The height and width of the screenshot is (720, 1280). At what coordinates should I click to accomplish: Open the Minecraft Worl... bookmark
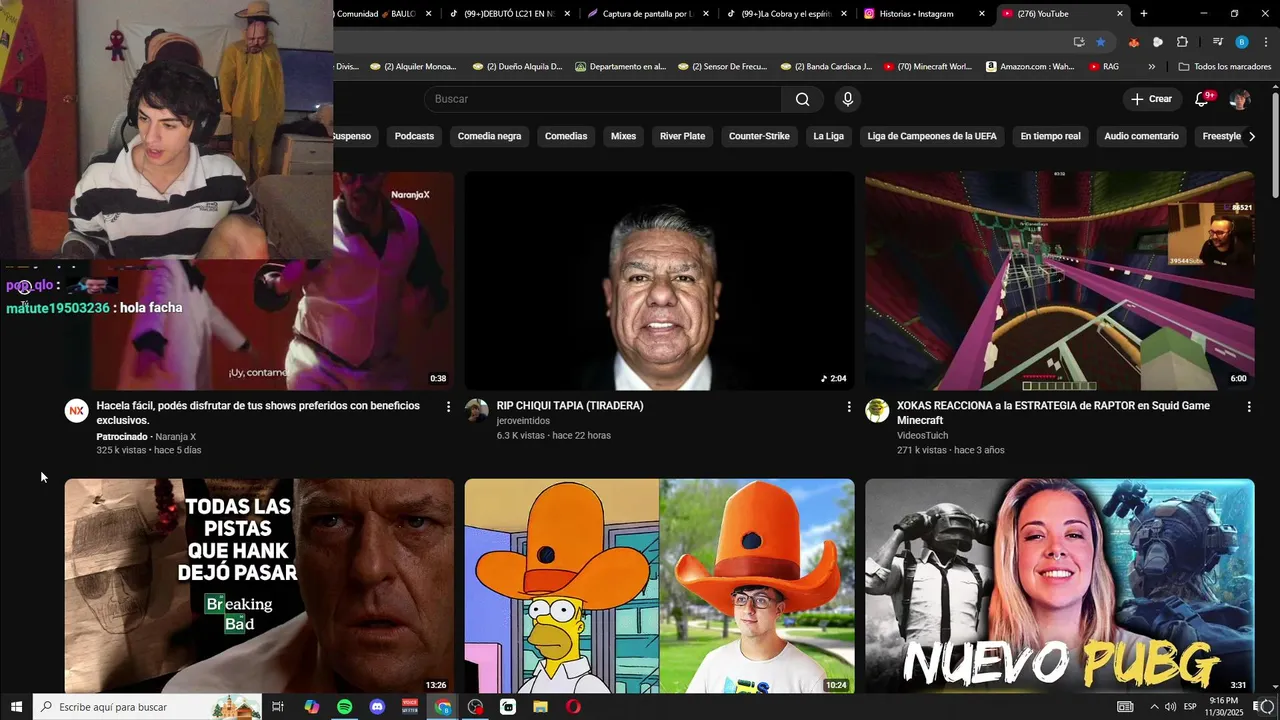pos(926,67)
